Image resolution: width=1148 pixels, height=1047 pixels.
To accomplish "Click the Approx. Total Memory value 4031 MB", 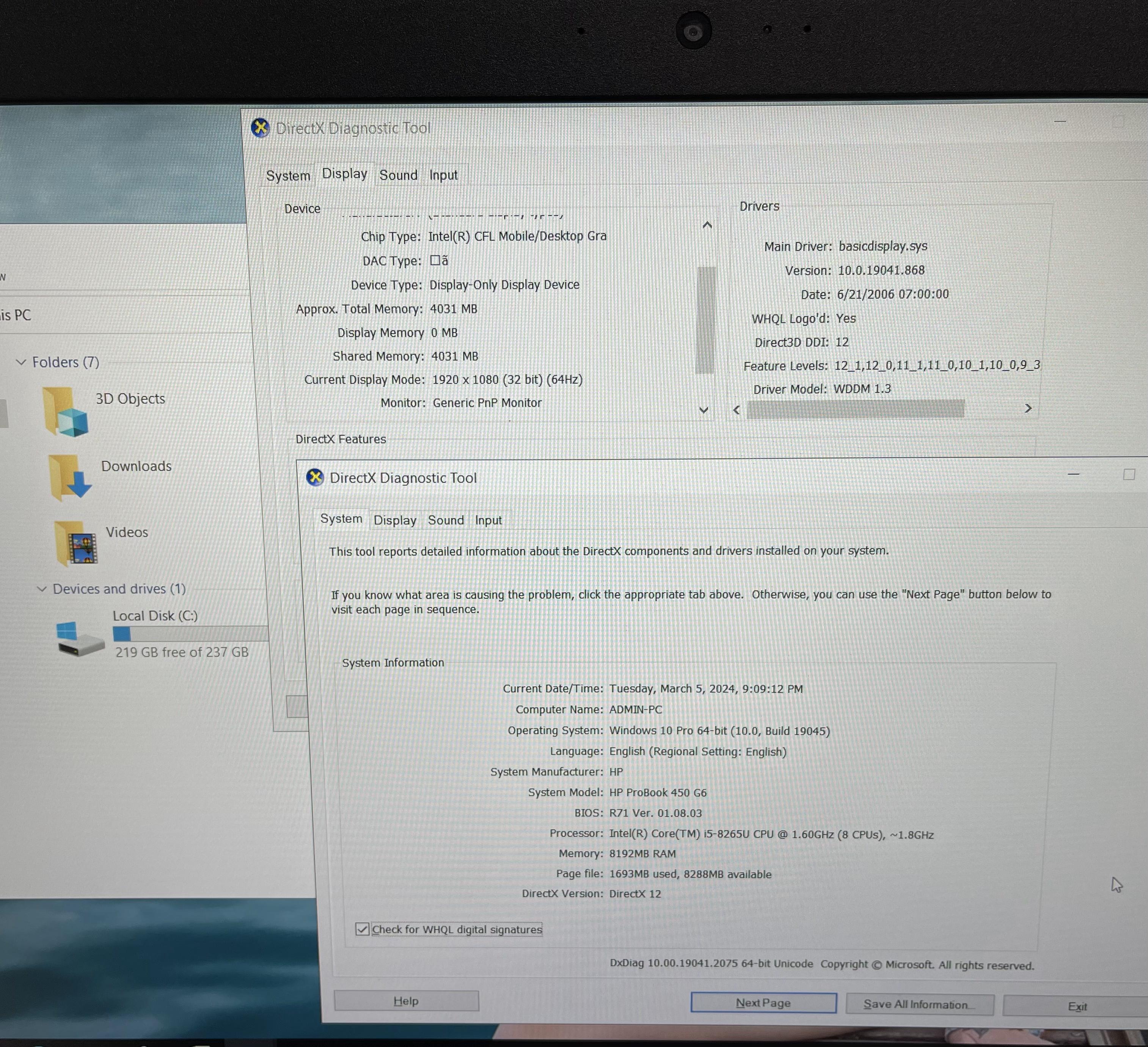I will coord(453,309).
